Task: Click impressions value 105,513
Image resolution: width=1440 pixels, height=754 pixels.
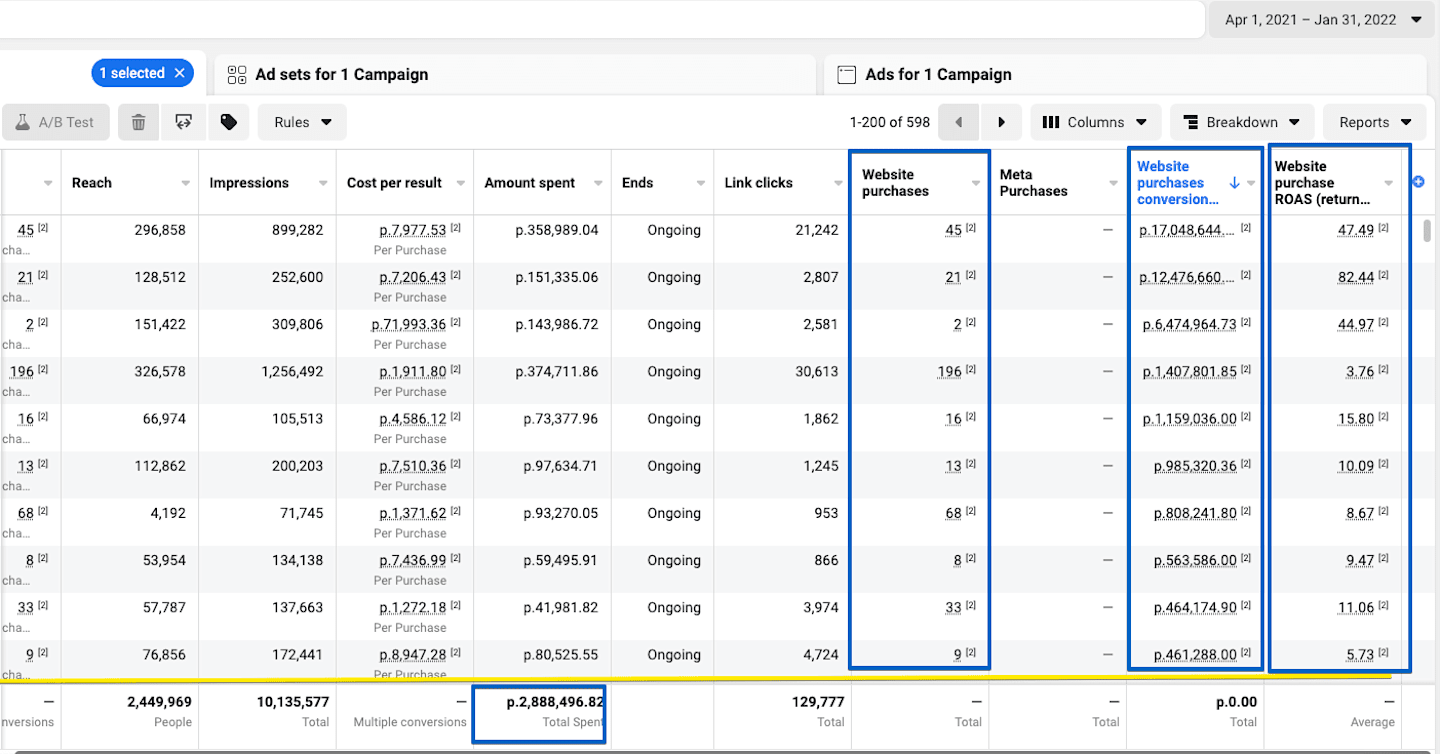Action: click(297, 419)
